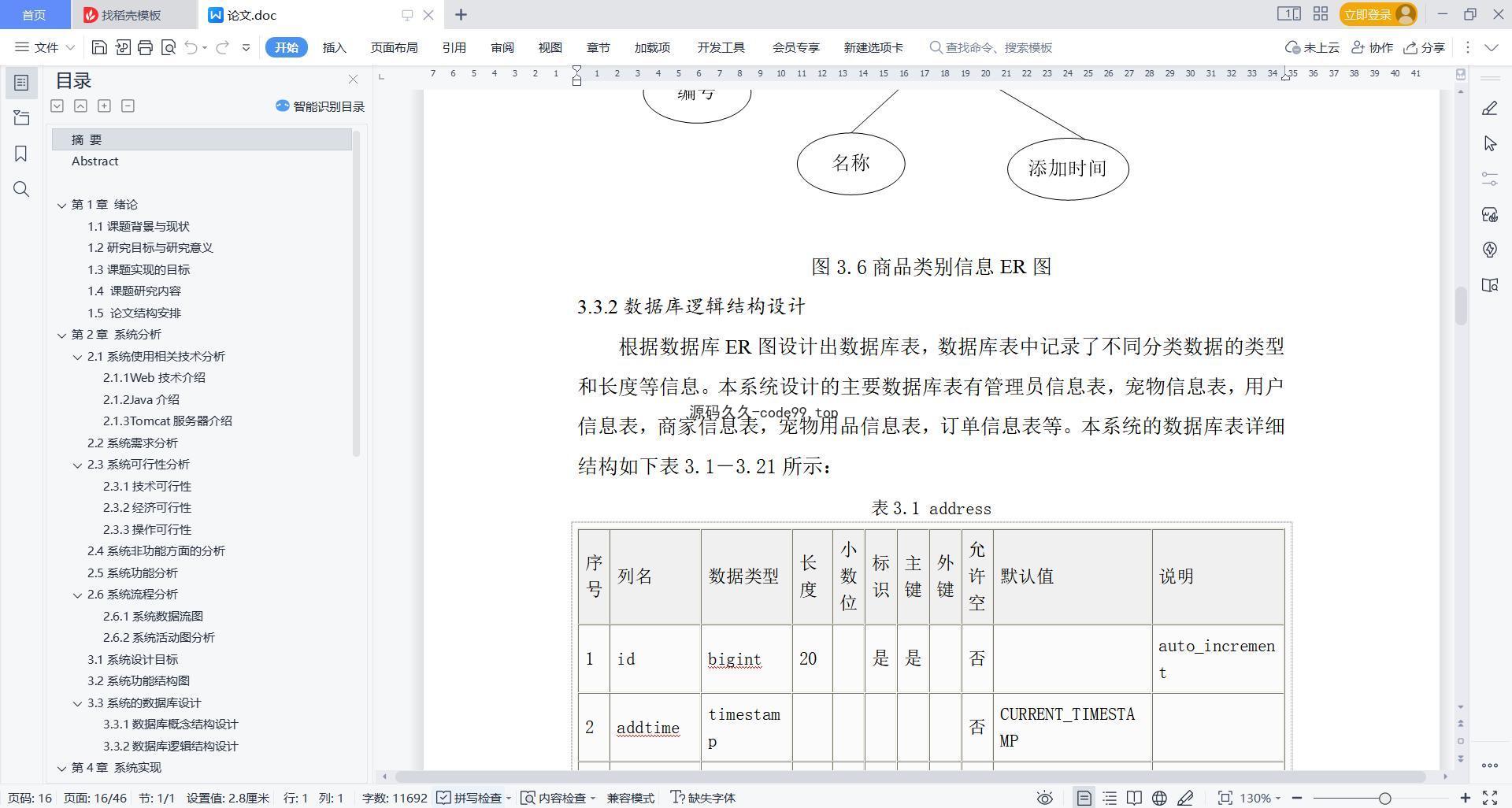Select Abstract outline item
Image resolution: width=1512 pixels, height=808 pixels.
point(94,161)
